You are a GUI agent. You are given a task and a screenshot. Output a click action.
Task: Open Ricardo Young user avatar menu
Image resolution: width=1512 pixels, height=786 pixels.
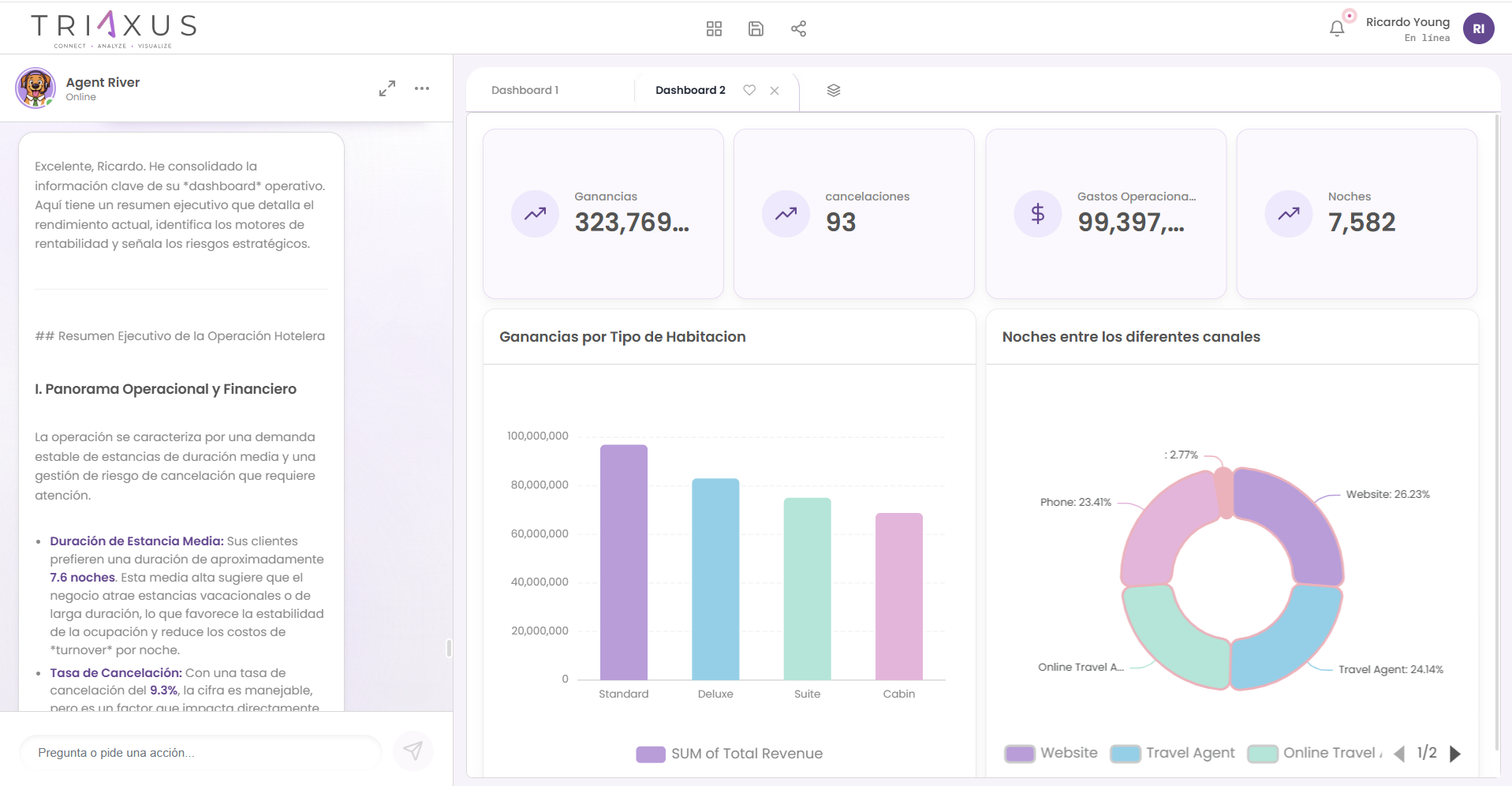tap(1478, 29)
